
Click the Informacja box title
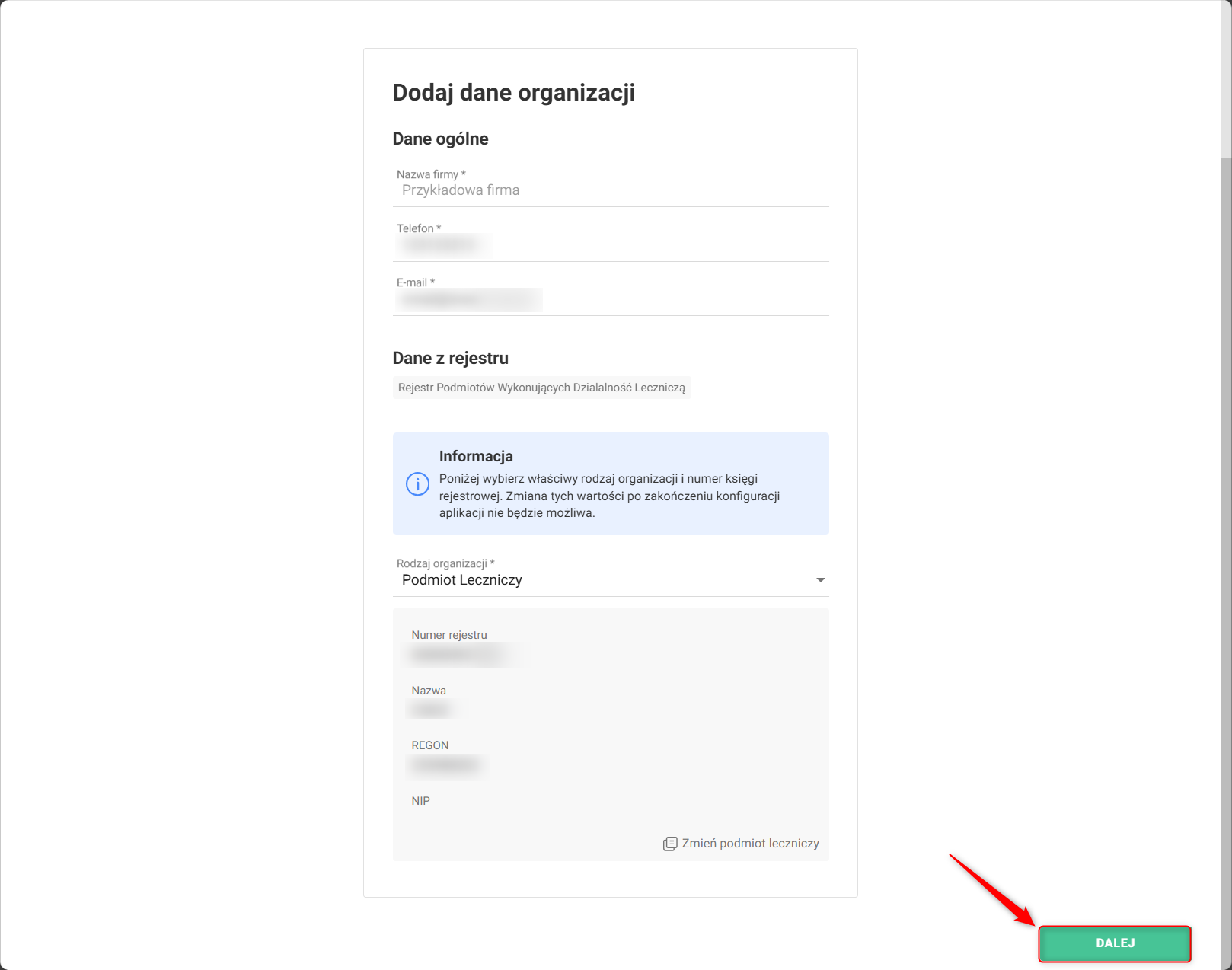tap(476, 456)
